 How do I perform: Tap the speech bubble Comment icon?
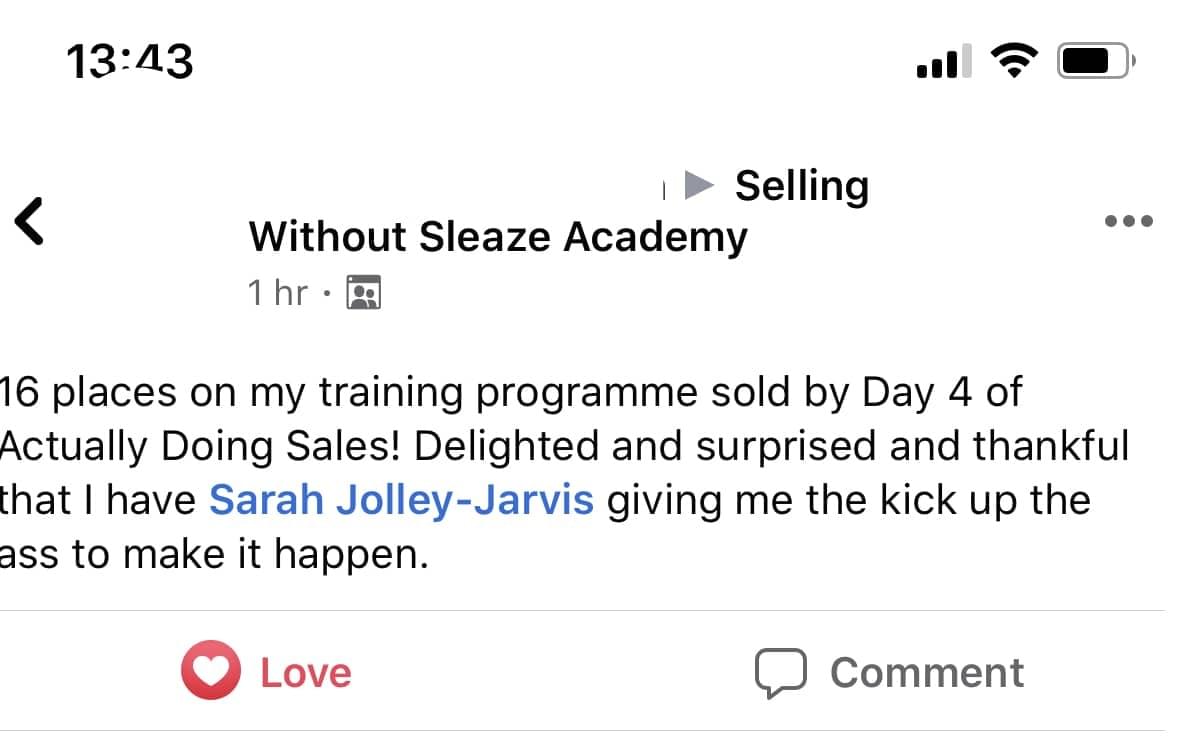coord(780,673)
